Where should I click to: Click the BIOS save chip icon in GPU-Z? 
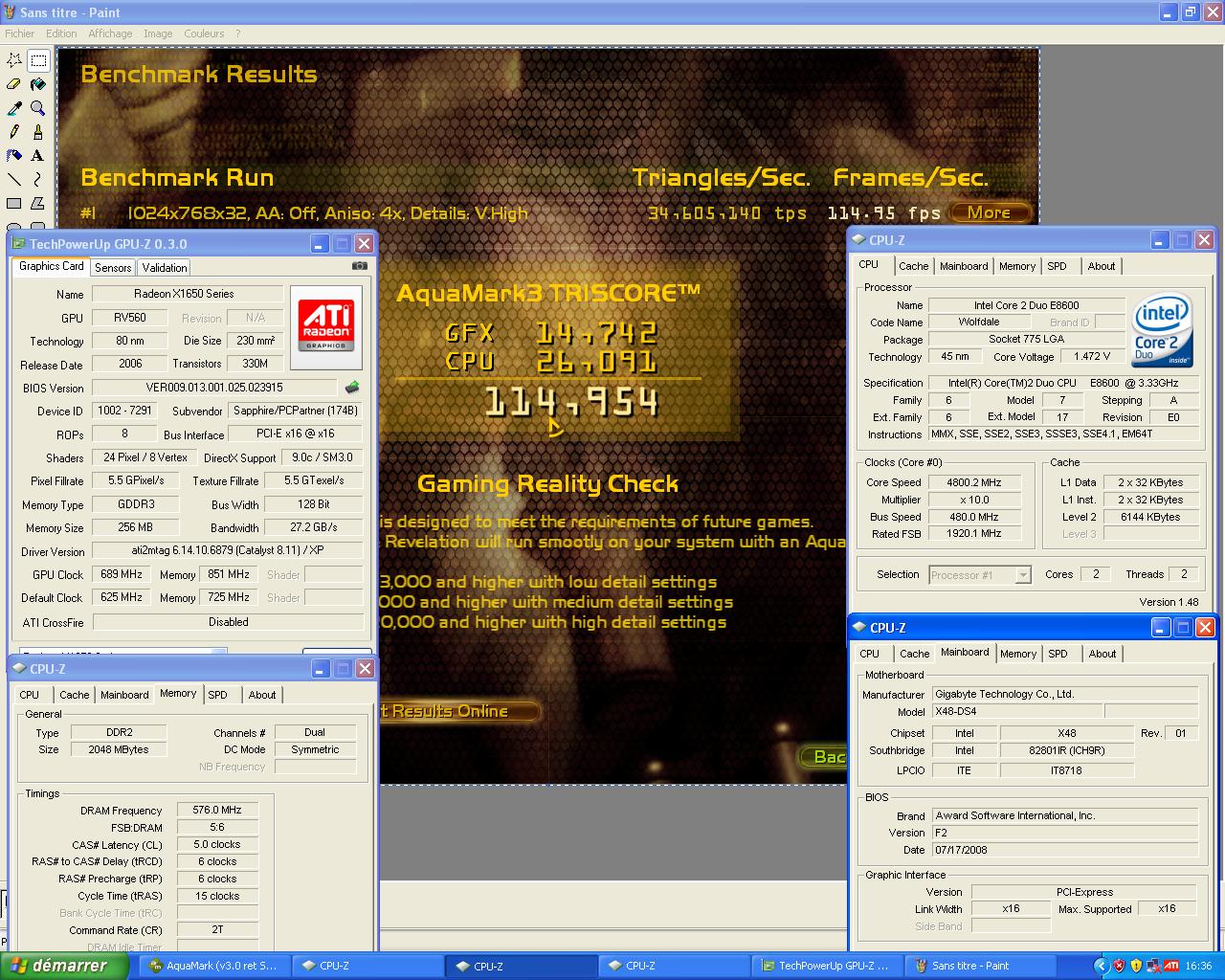(x=352, y=388)
